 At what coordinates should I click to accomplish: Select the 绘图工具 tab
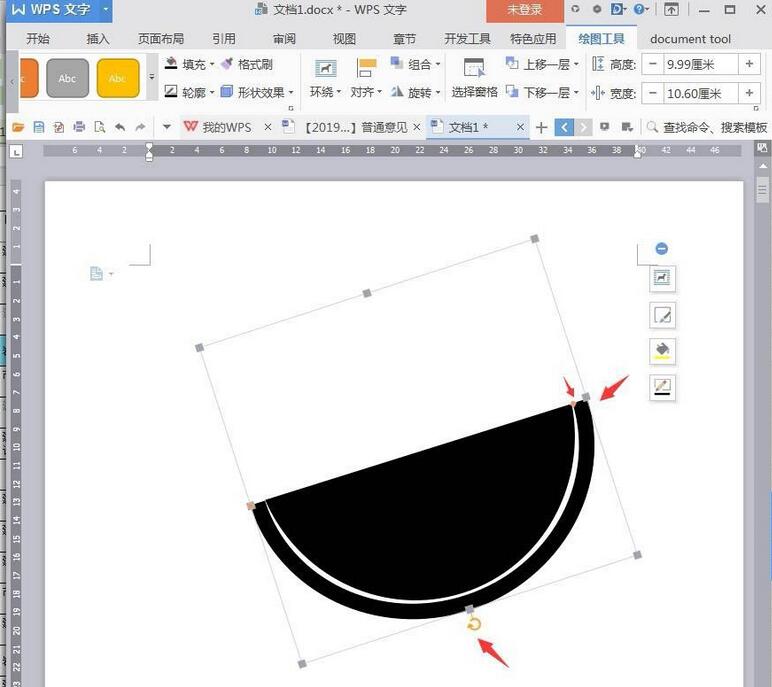[x=601, y=38]
